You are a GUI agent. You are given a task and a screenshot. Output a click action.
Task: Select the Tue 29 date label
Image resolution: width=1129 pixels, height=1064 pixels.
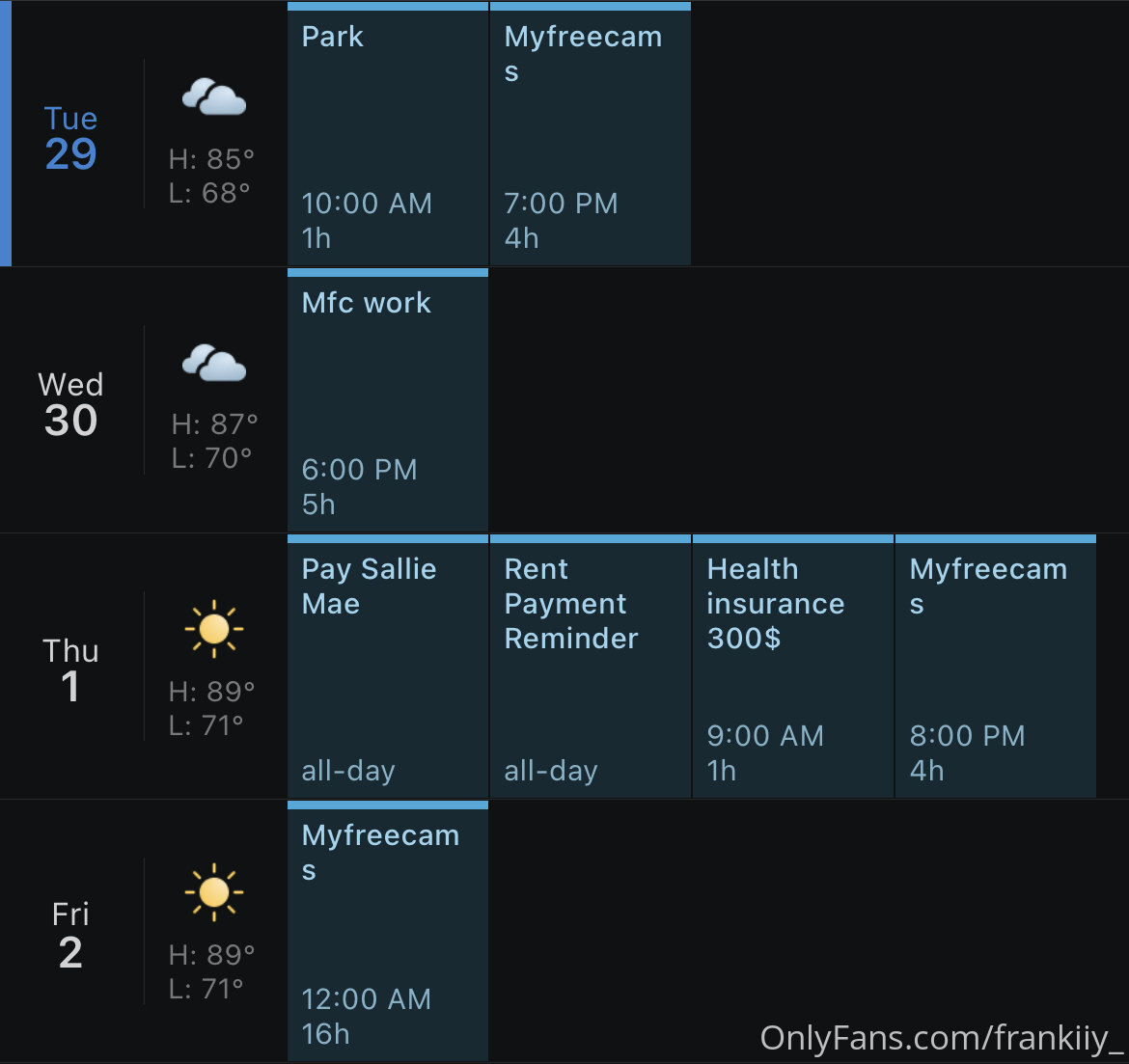(70, 138)
